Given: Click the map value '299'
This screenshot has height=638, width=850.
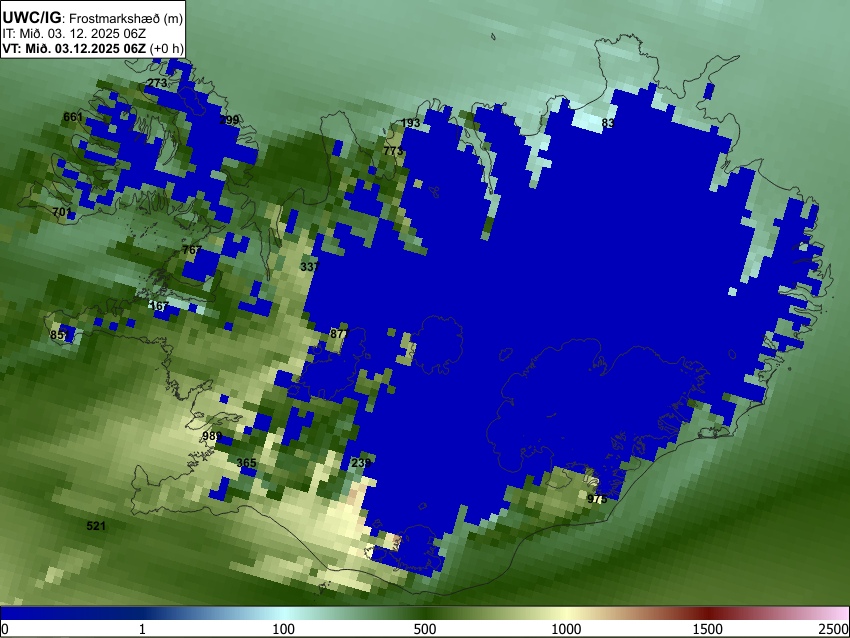Looking at the screenshot, I should click(x=229, y=120).
